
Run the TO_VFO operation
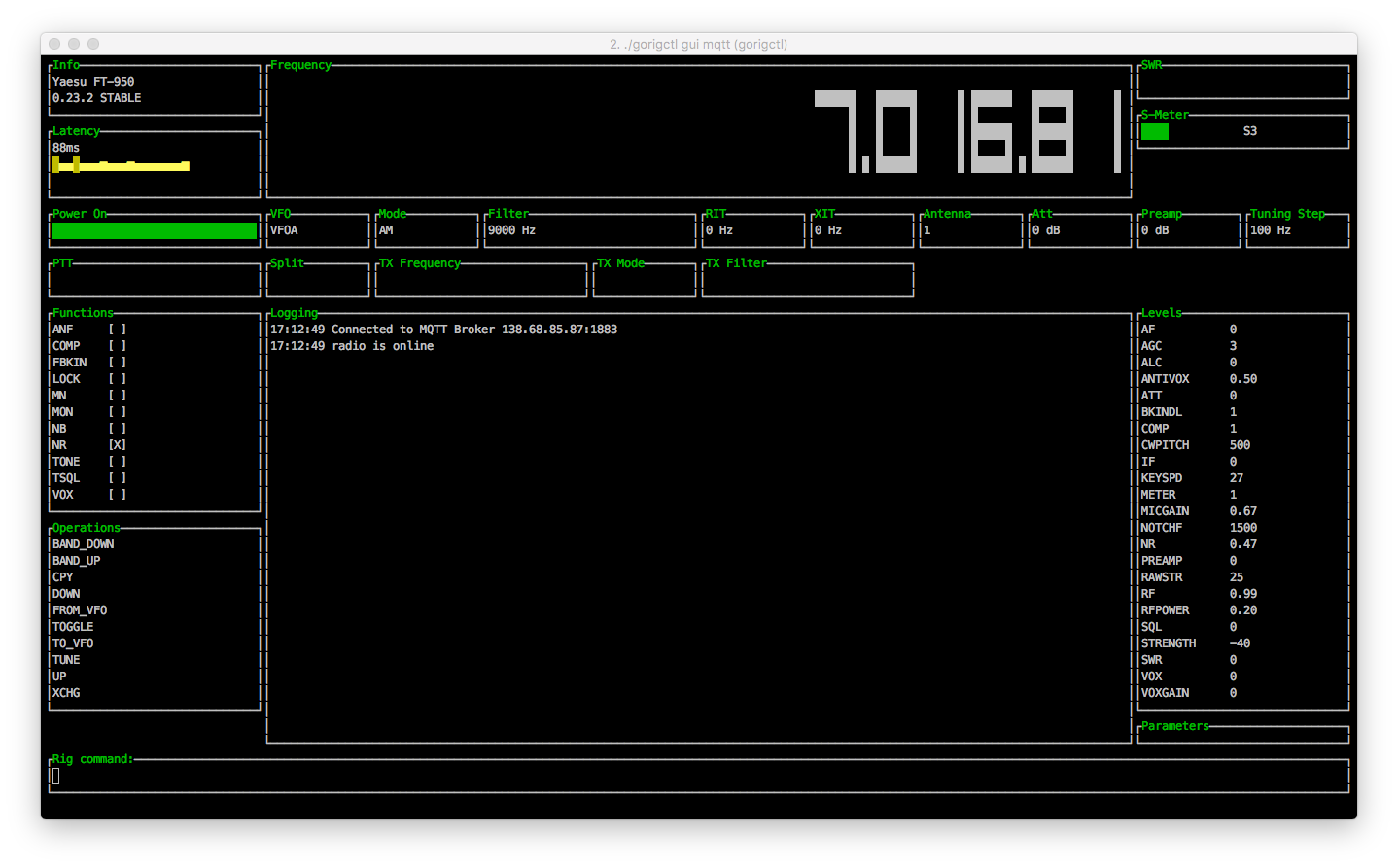[73, 643]
